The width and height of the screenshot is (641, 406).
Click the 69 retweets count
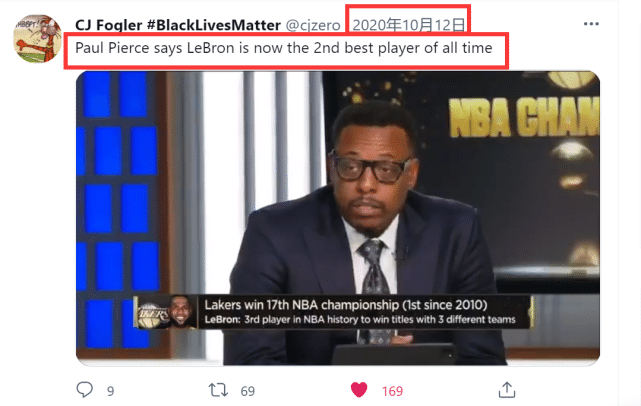247,391
